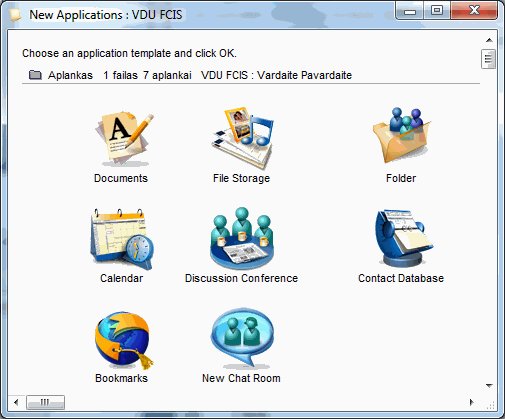Click the Contact Database label

(401, 278)
